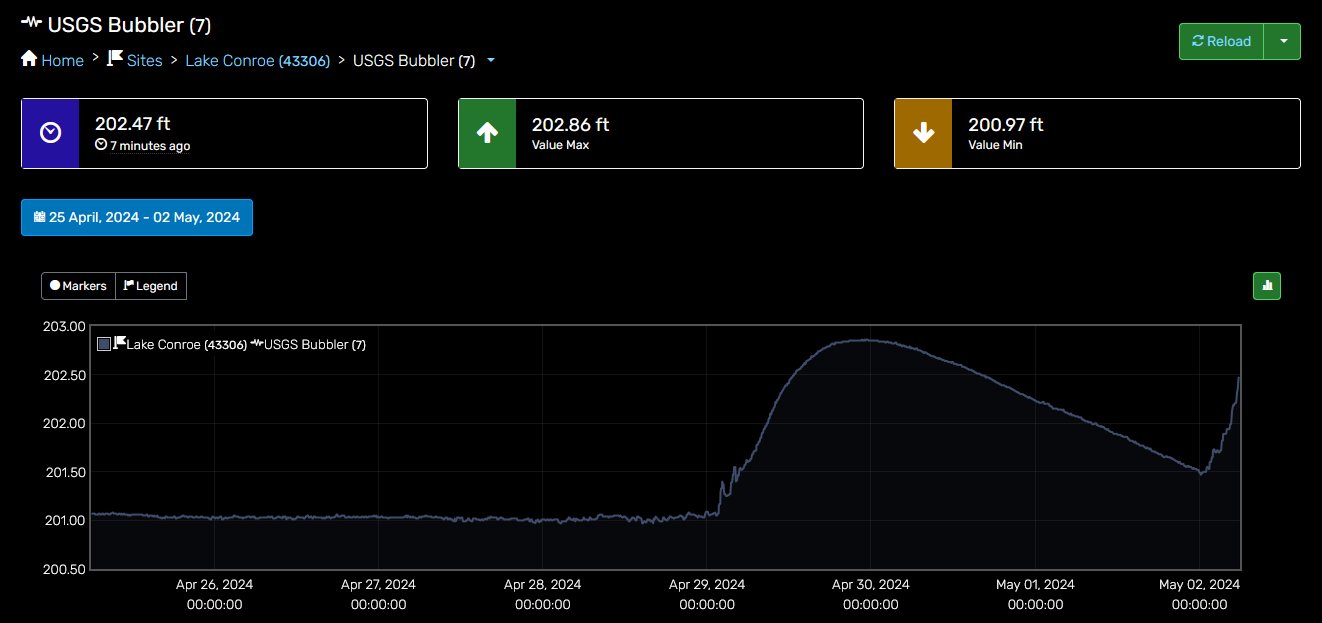Click the peak of the chart line
Viewport: 1322px width, 623px height.
coord(866,340)
